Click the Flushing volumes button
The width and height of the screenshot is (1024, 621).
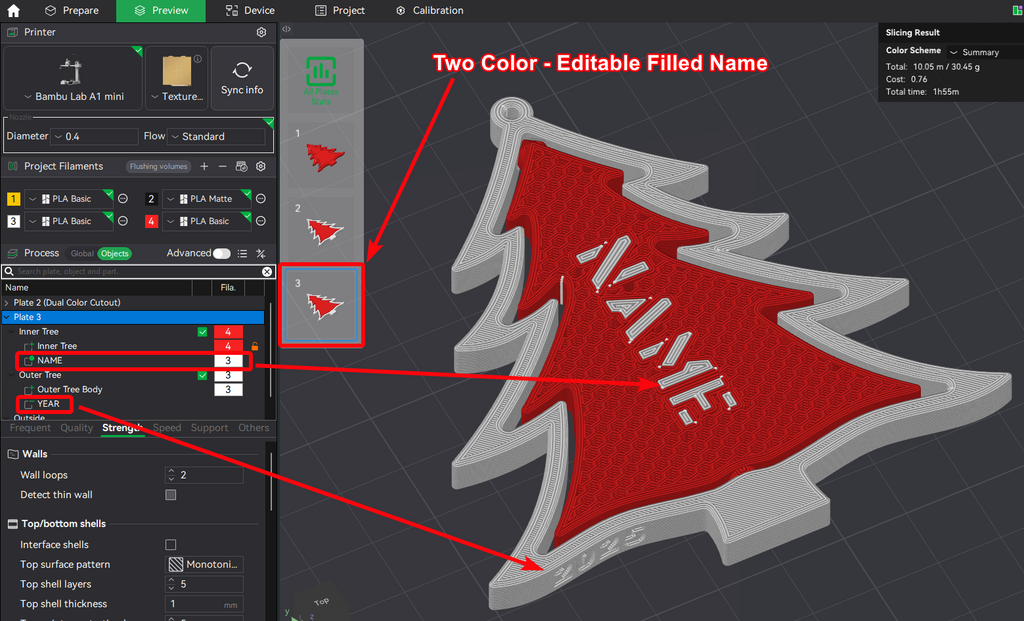[159, 167]
